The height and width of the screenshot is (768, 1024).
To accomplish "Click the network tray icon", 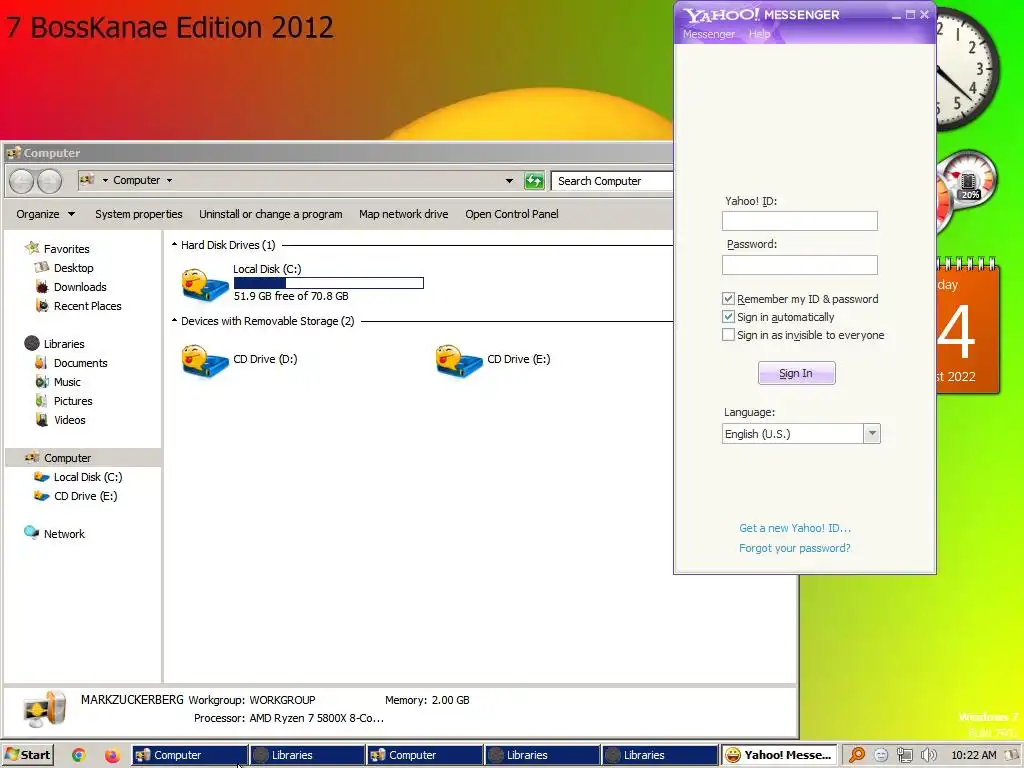I will (x=904, y=755).
